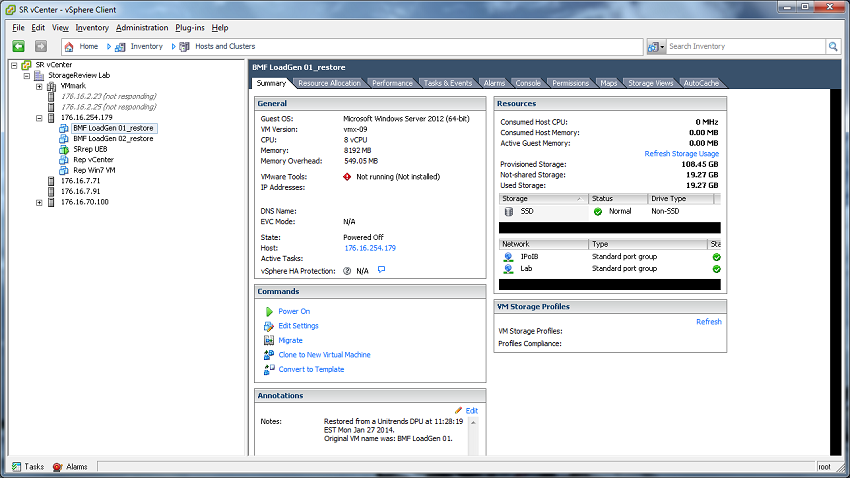Click the BMF LoadGen 01_restore VM icon
The width and height of the screenshot is (850, 478).
(x=64, y=128)
